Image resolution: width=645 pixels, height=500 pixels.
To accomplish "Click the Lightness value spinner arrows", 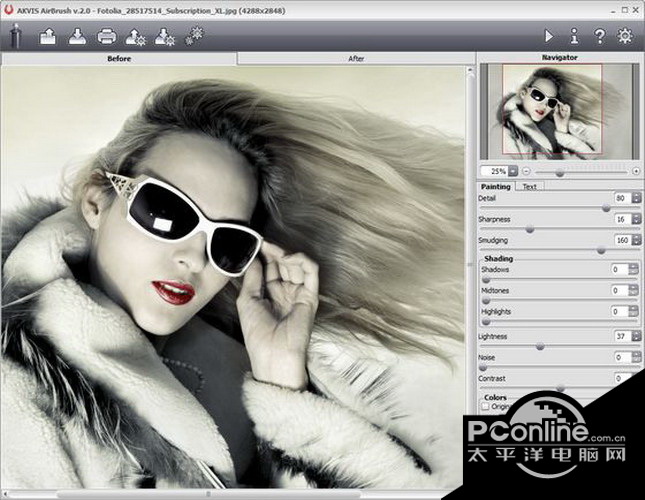I will [x=635, y=336].
